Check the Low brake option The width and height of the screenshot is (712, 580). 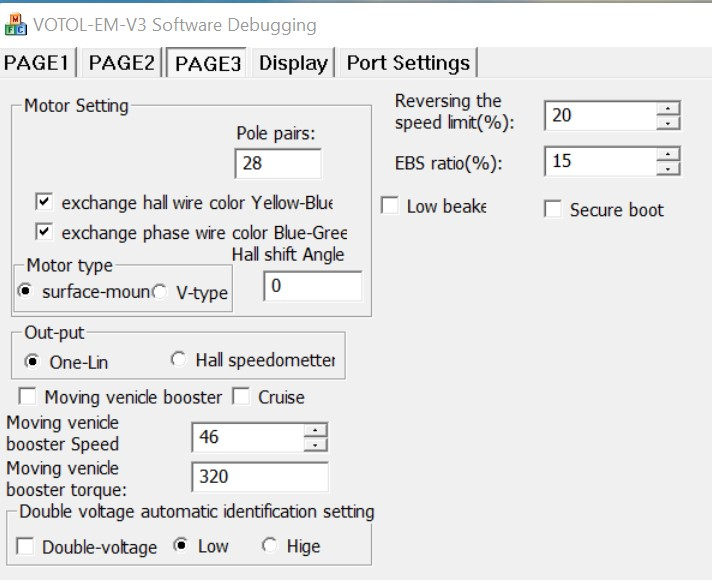390,206
